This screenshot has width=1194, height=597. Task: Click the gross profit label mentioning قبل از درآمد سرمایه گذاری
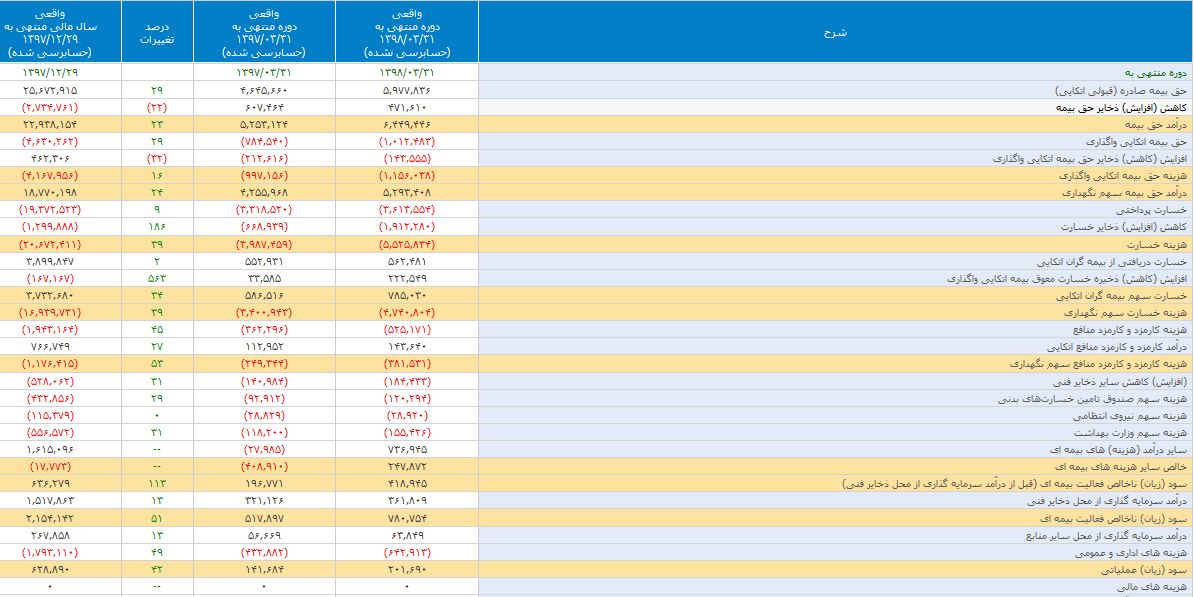point(1014,483)
